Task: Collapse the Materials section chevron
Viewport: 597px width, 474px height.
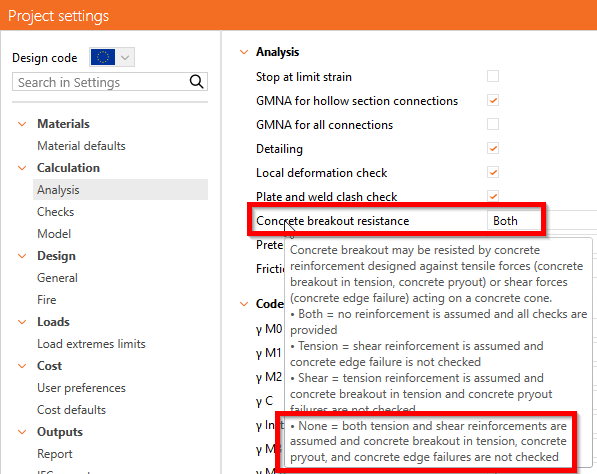Action: (x=22, y=124)
